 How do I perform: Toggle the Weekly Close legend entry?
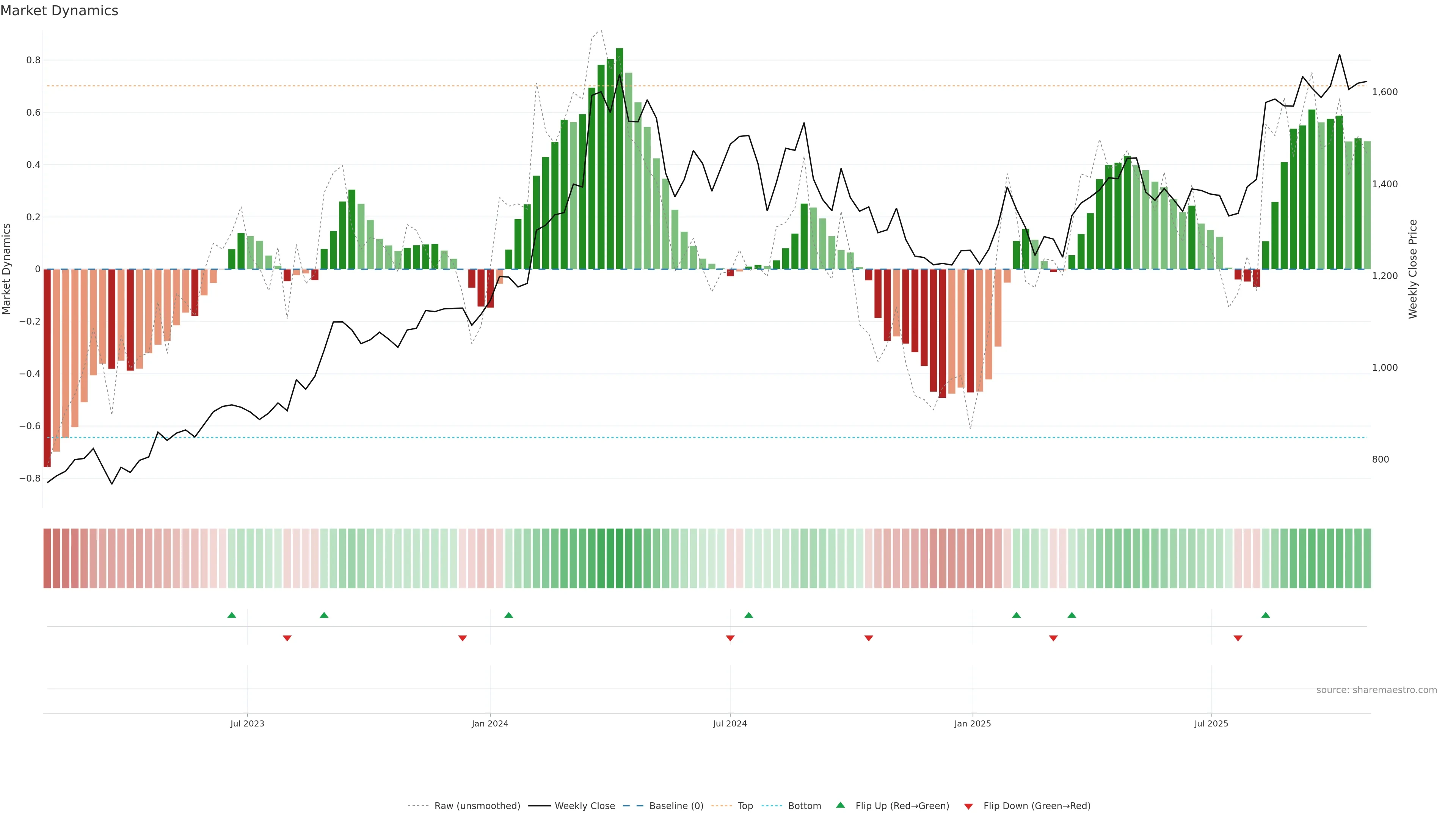[584, 806]
